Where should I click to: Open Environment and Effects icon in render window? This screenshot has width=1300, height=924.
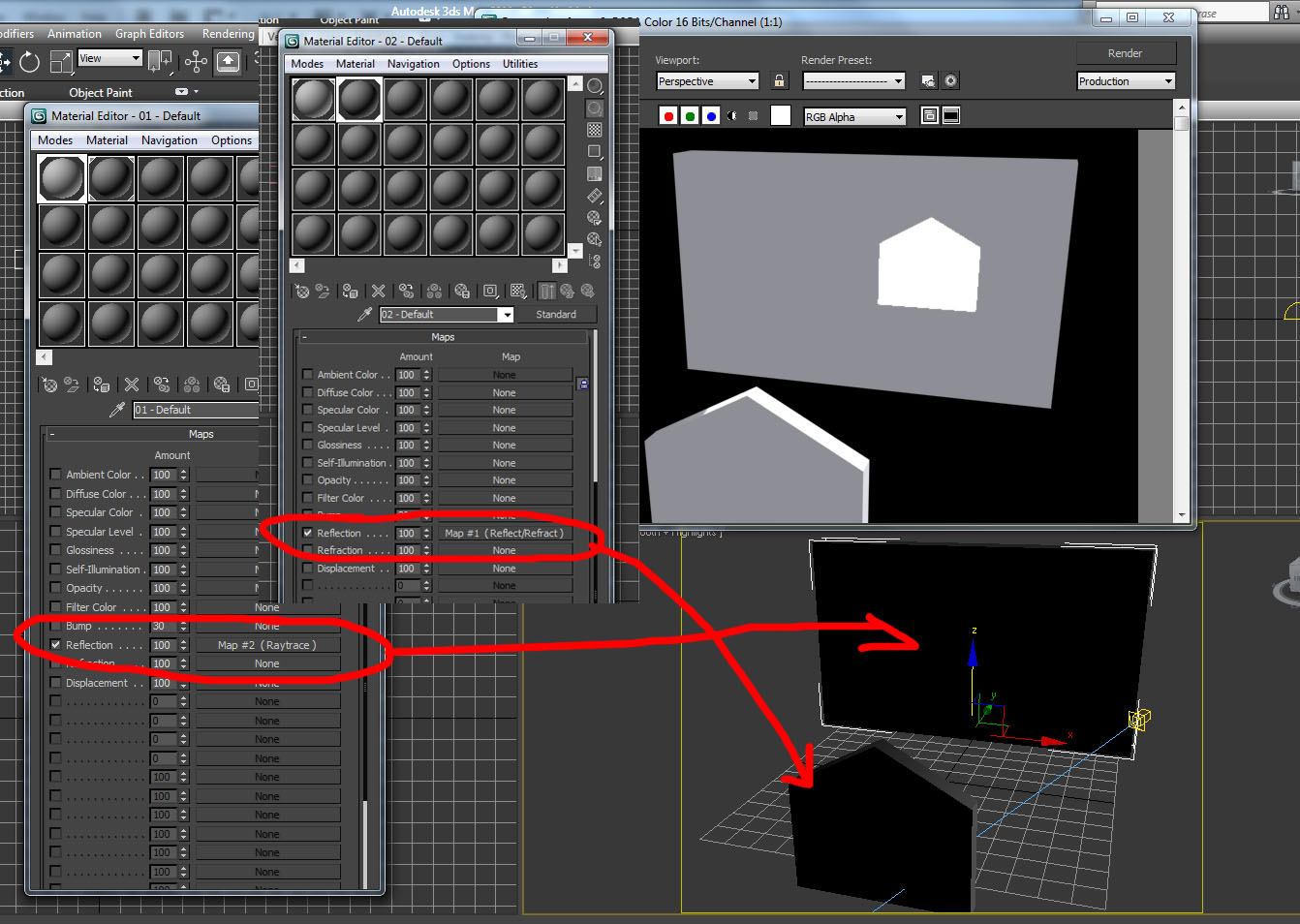click(951, 81)
